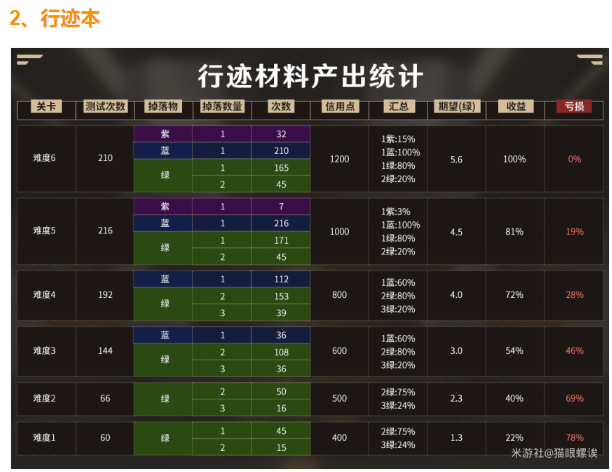
Task: Select the green 绿 cell in 难度1 row
Action: click(x=164, y=438)
